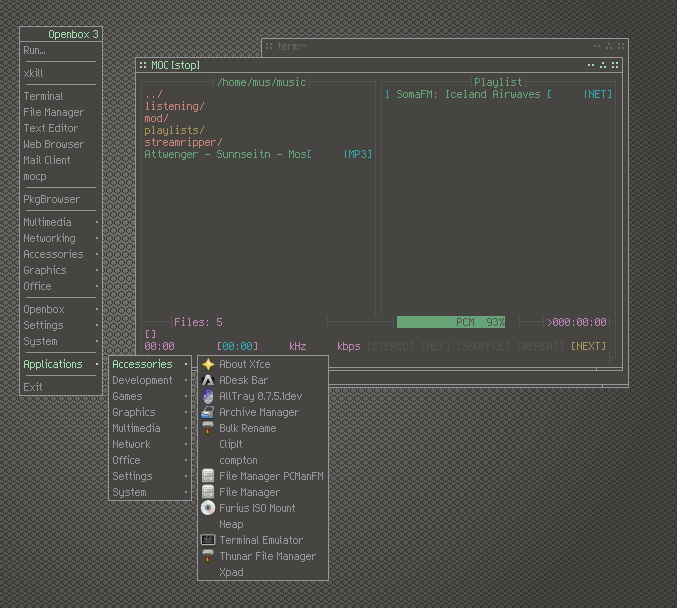Viewport: 677px width, 608px height.
Task: Click the ADesk Bar icon
Action: (208, 380)
